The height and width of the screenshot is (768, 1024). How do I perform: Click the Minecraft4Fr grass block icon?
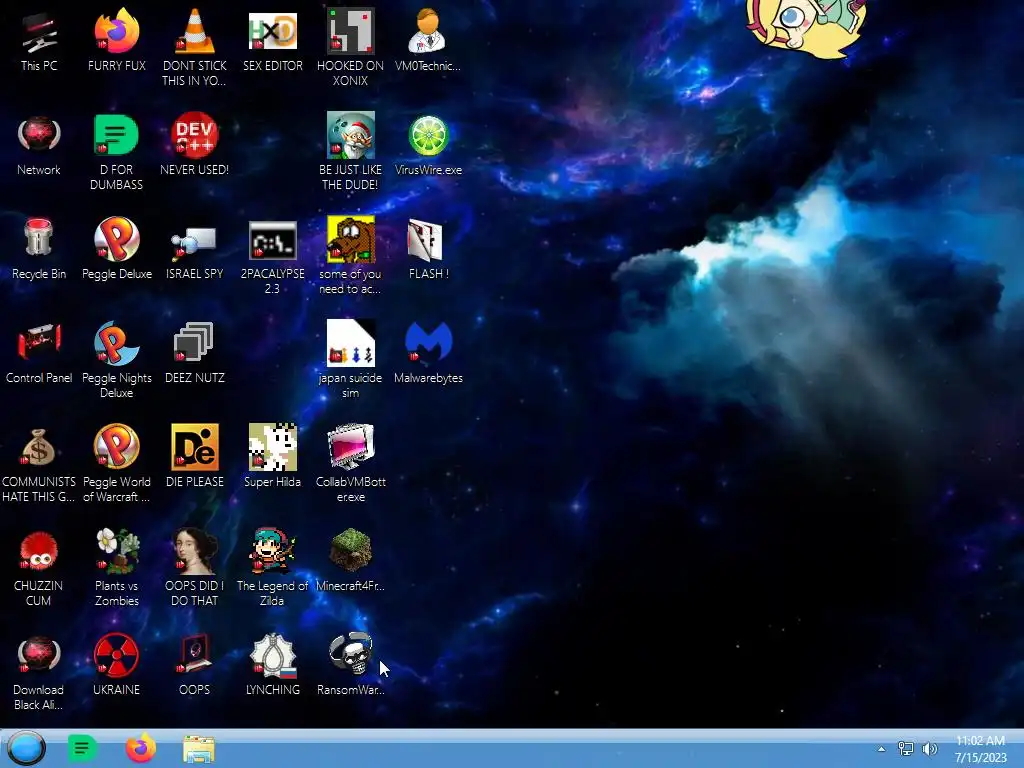[x=351, y=561]
